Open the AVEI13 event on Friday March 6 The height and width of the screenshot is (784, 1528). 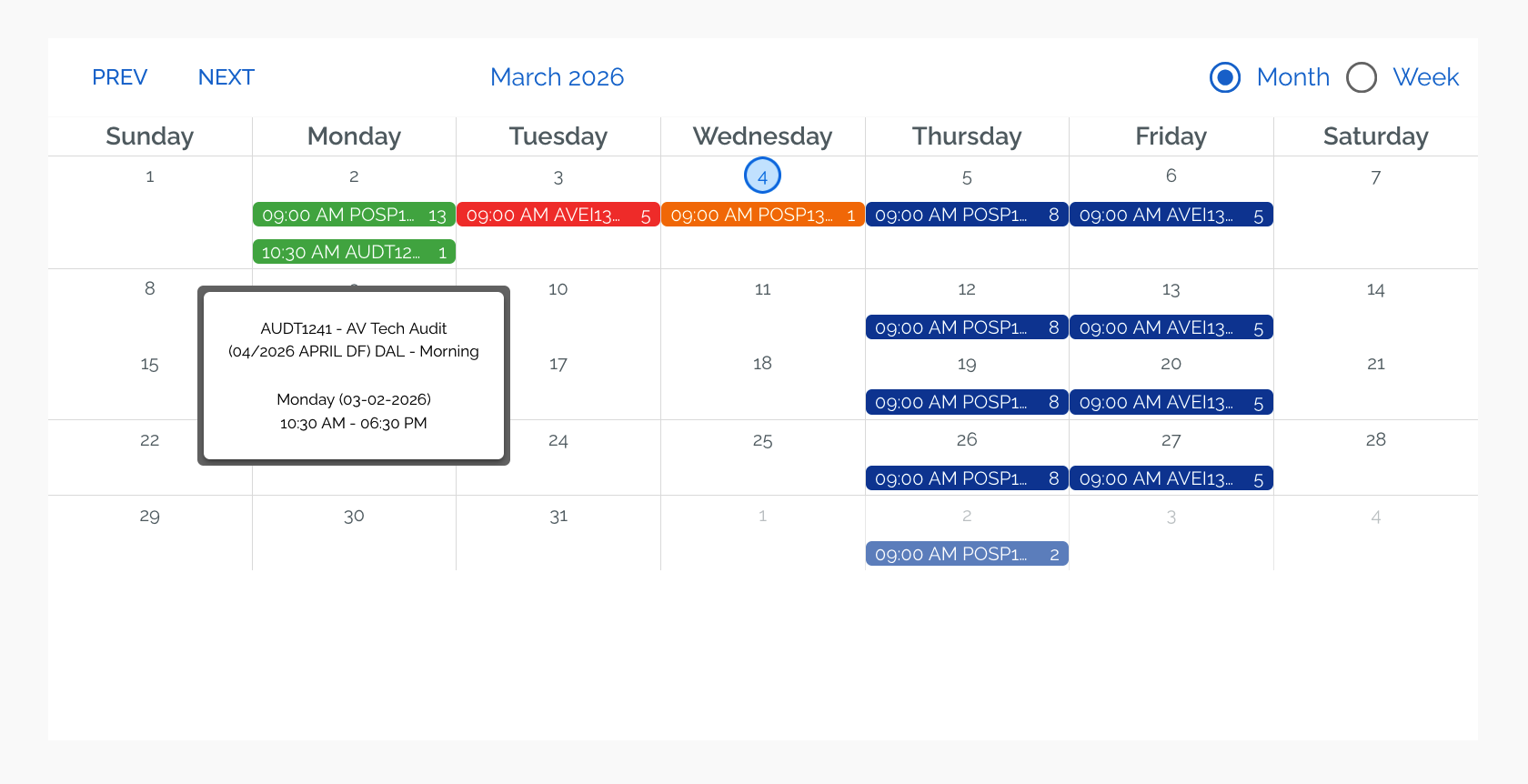[x=1171, y=215]
